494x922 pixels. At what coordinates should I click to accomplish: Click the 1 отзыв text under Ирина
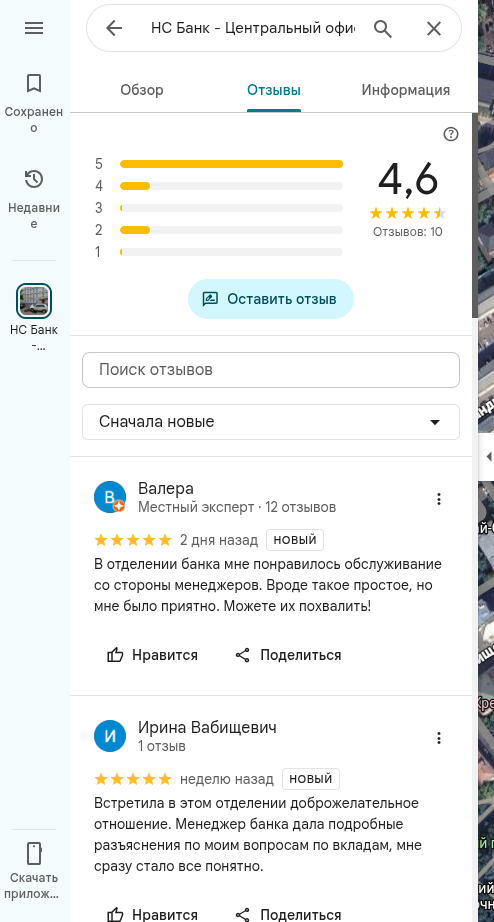[x=162, y=746]
